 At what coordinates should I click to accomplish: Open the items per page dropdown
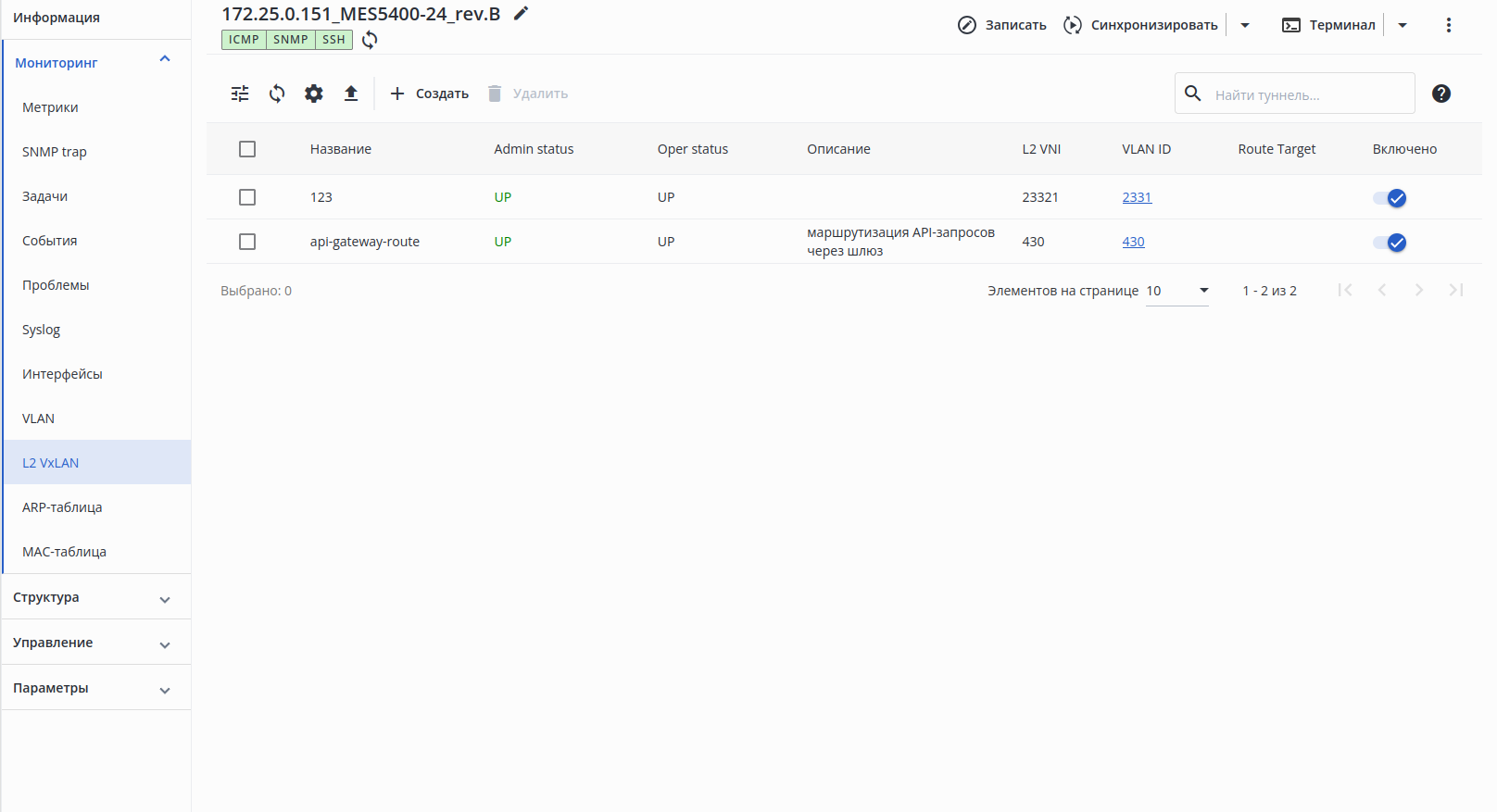click(x=1177, y=291)
